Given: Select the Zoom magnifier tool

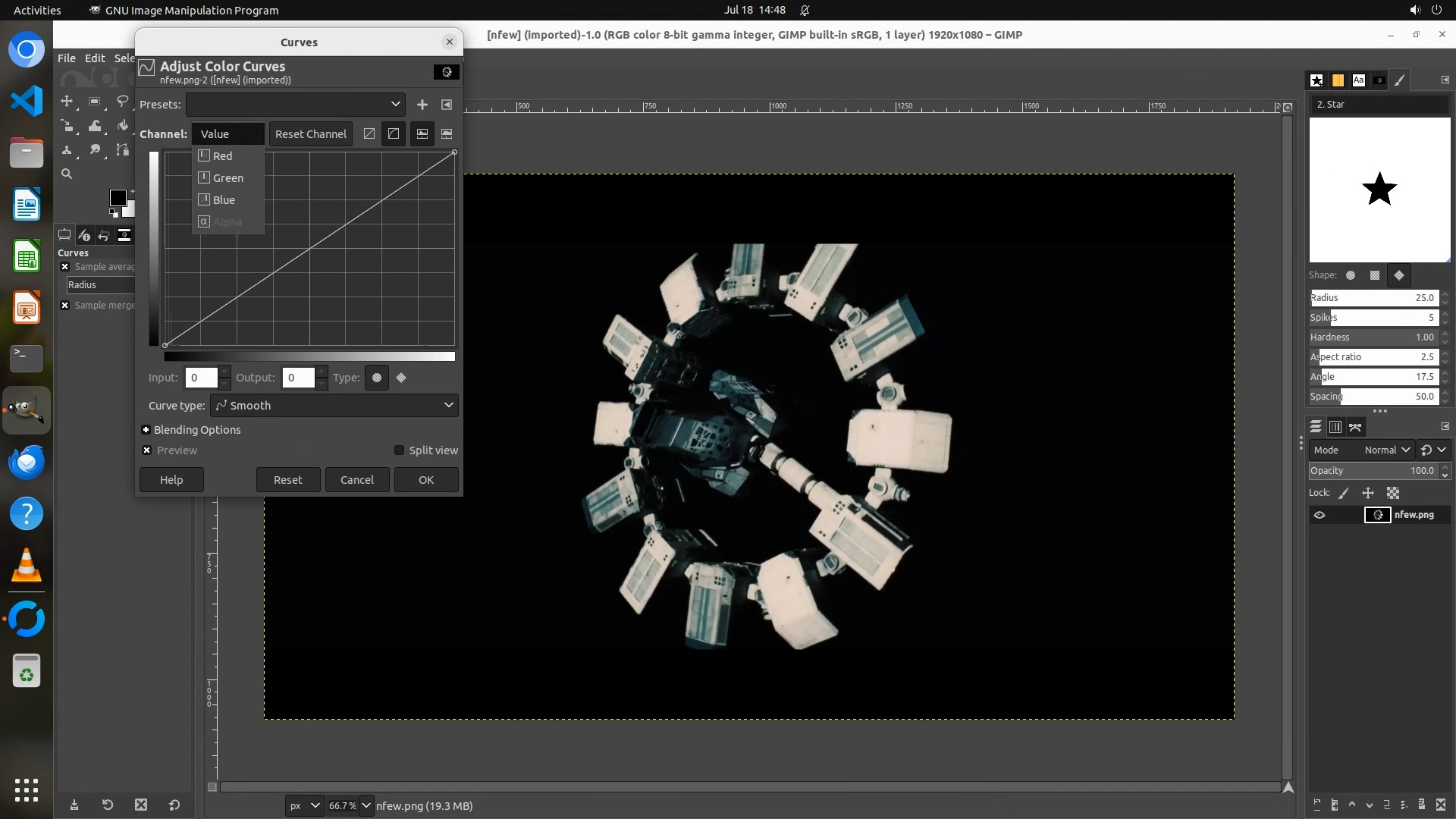Looking at the screenshot, I should (x=67, y=174).
